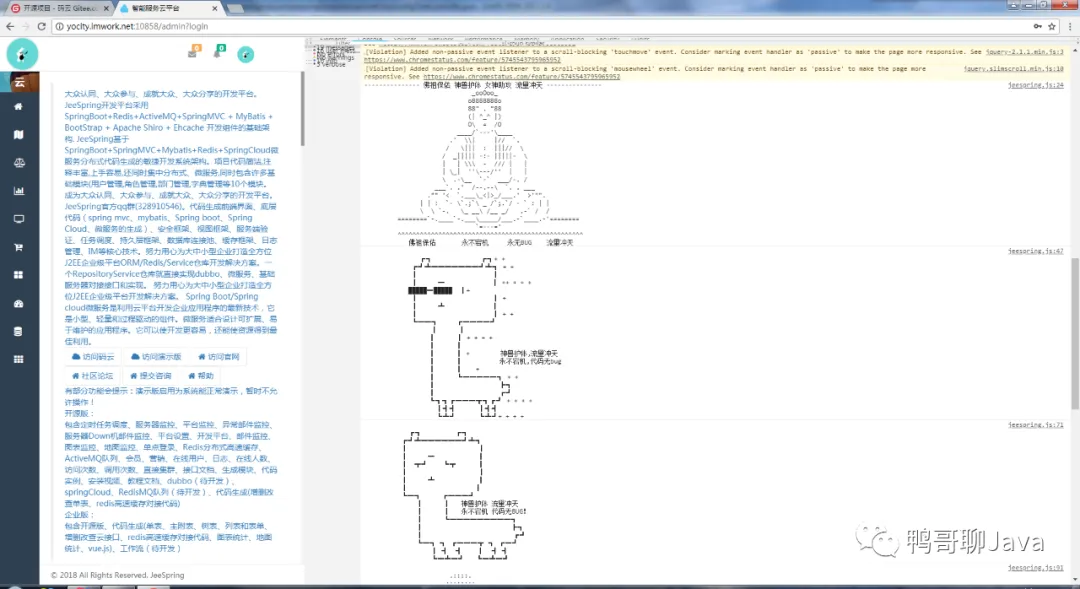This screenshot has width=1080, height=589.
Task: Reload the page with refresh button
Action: [x=41, y=26]
